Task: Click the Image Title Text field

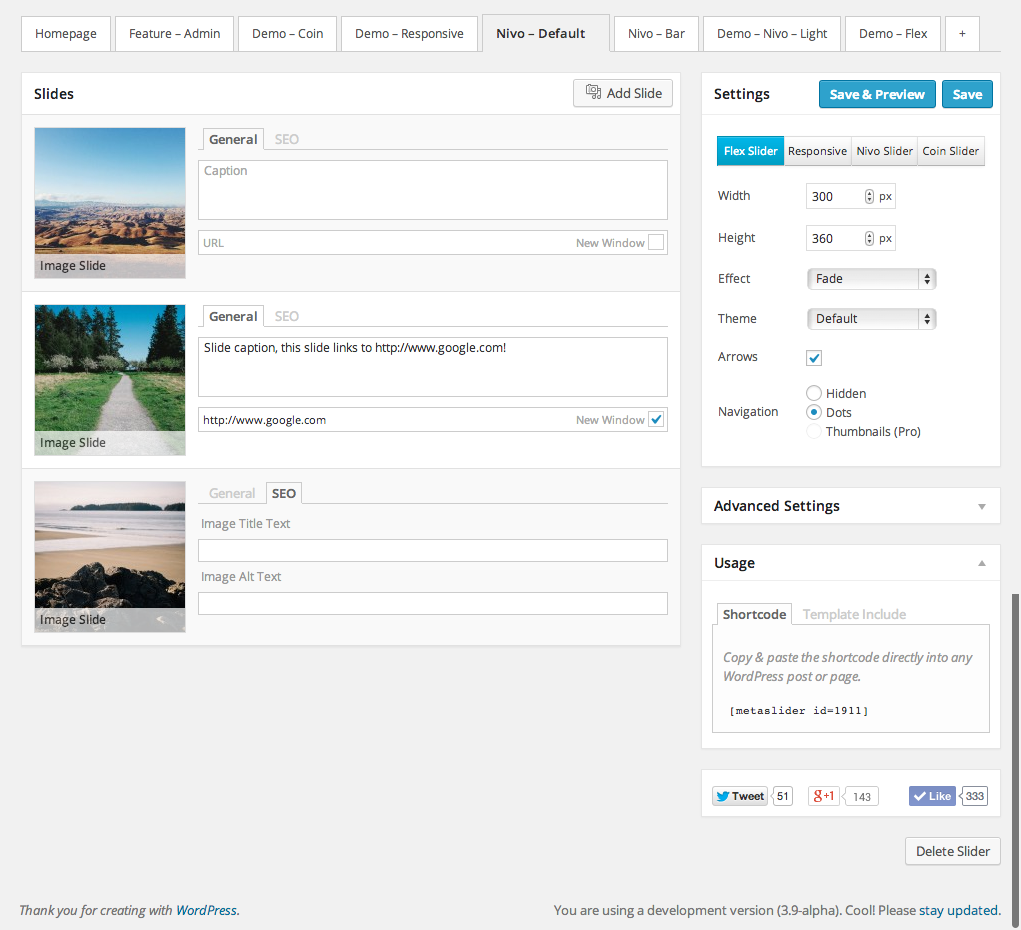Action: (x=433, y=550)
